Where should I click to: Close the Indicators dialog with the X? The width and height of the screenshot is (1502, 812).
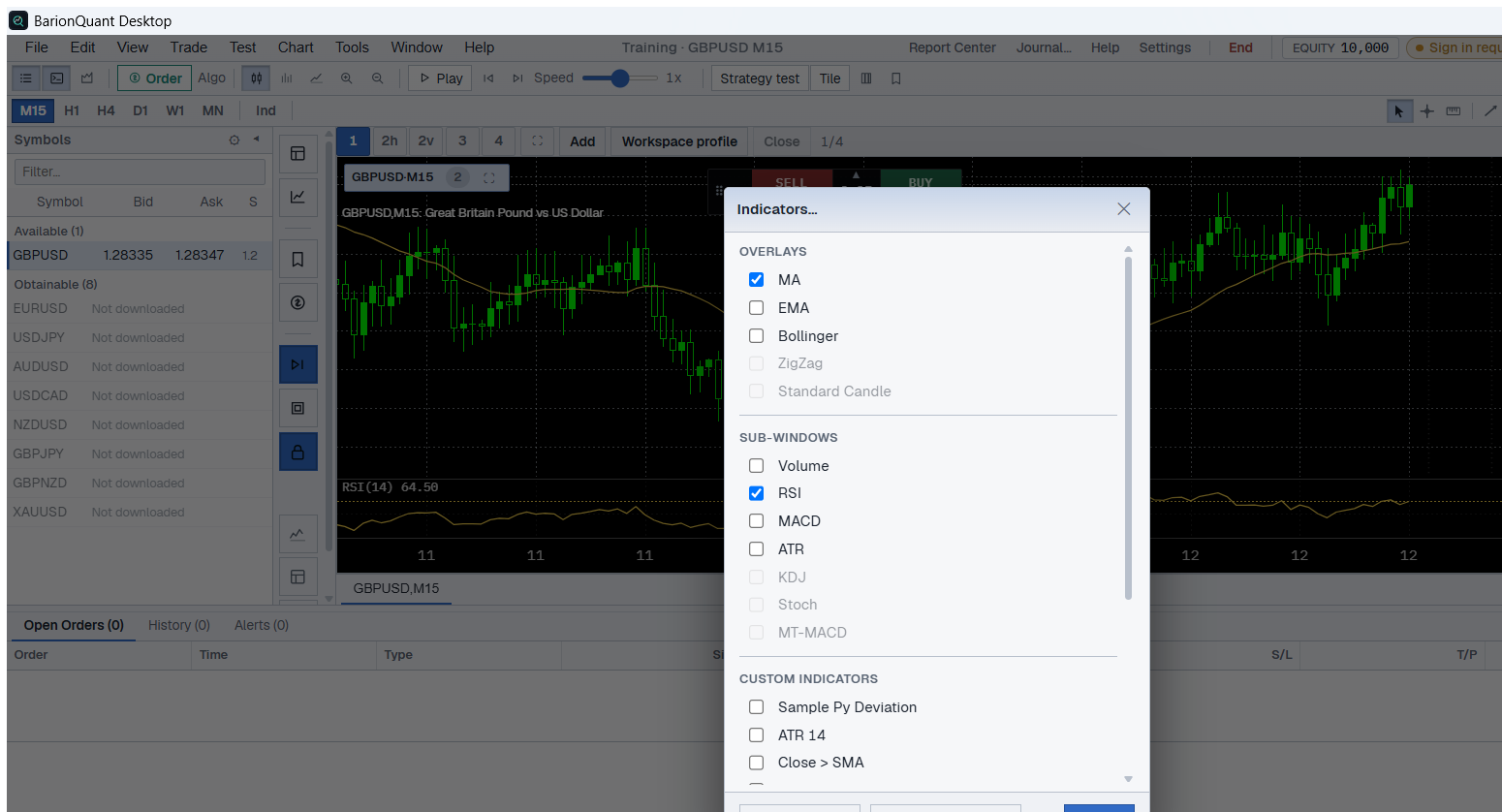pyautogui.click(x=1124, y=209)
